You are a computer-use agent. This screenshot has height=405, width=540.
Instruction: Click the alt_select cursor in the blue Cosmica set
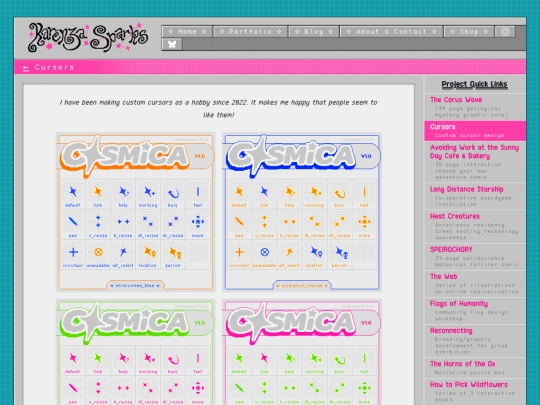289,252
